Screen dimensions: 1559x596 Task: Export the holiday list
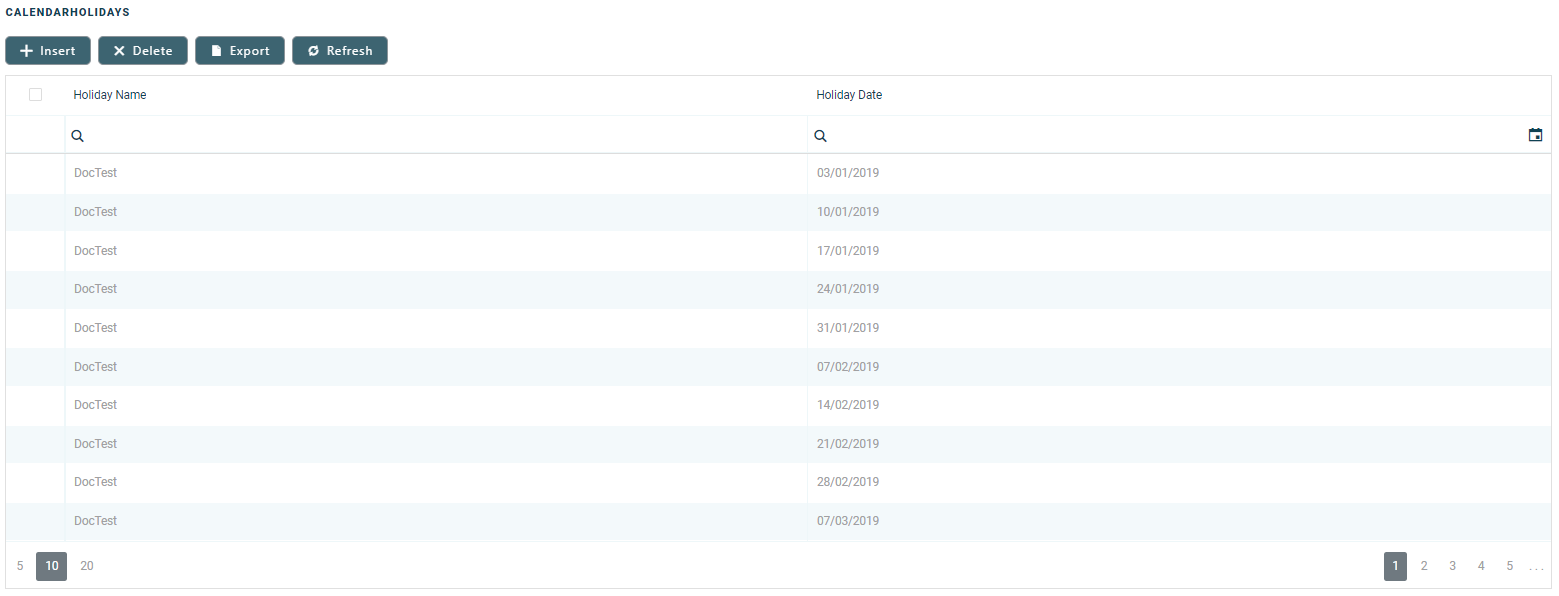240,51
